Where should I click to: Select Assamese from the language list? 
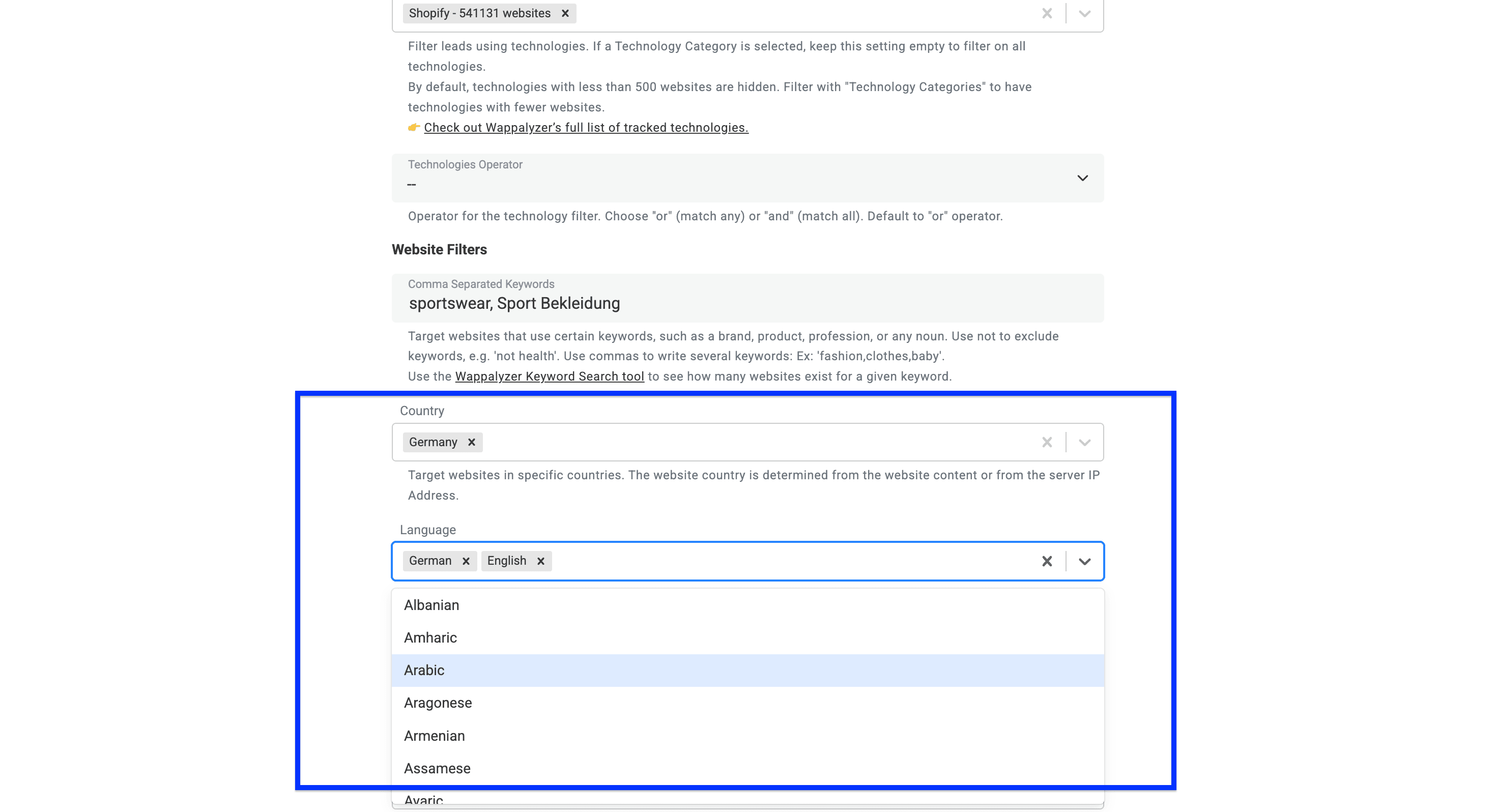(x=437, y=768)
